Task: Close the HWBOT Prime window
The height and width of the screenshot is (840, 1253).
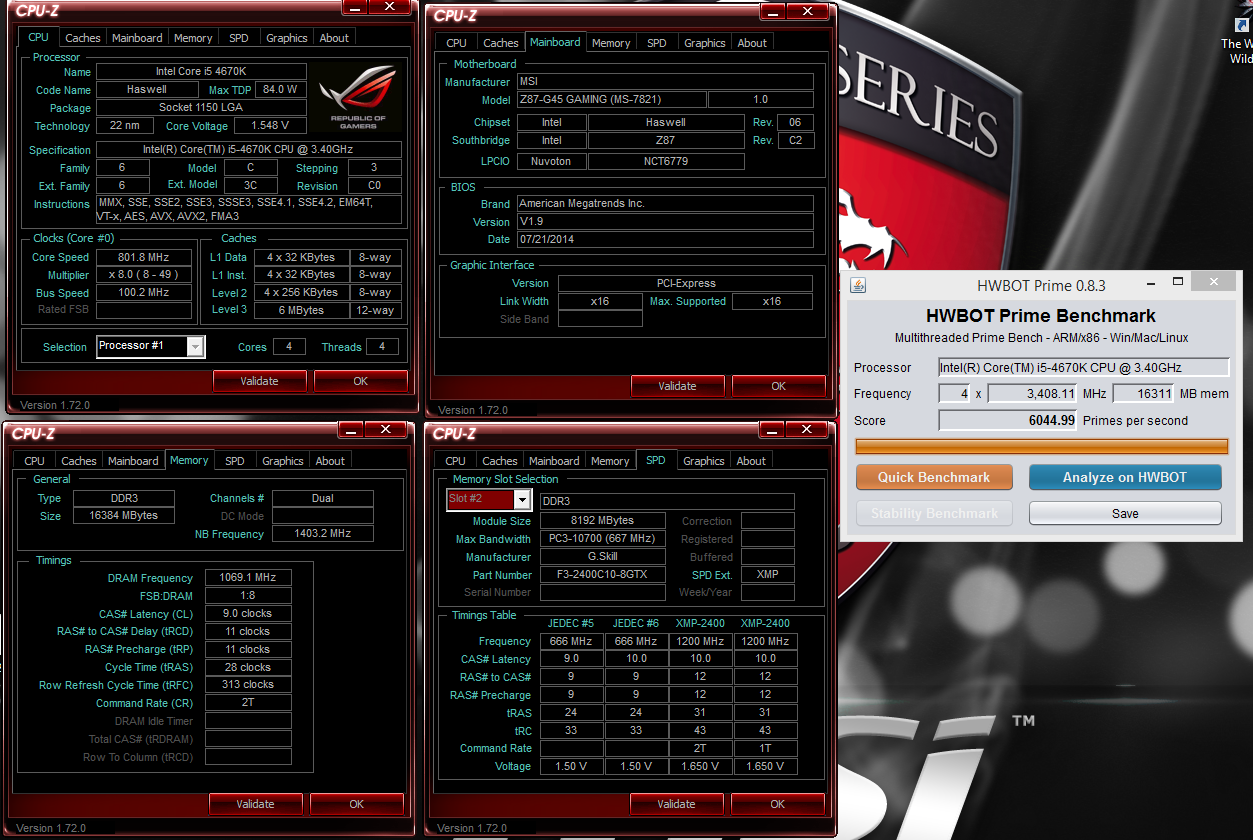Action: 1214,282
